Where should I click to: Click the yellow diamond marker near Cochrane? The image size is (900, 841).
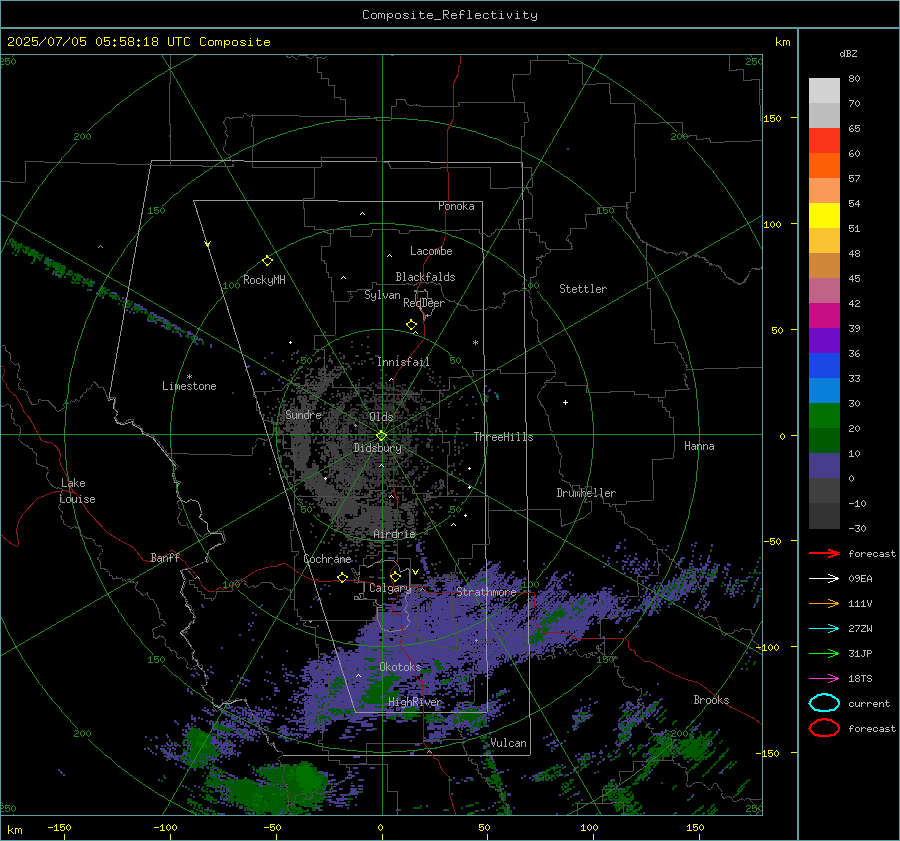tap(342, 577)
